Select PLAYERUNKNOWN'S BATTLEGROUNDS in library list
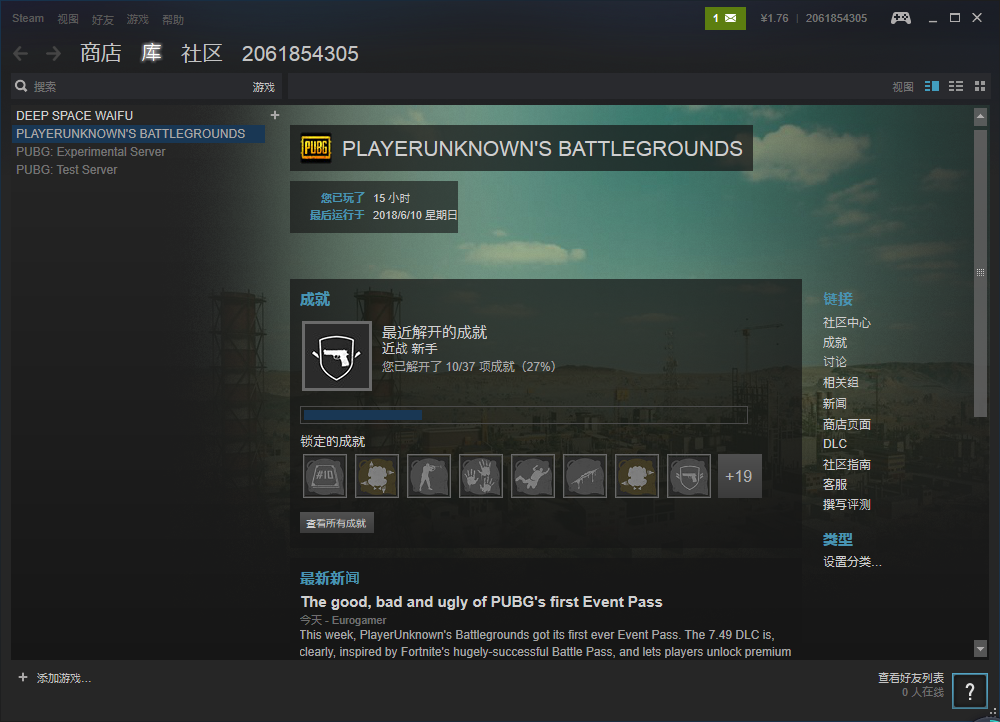This screenshot has height=722, width=1000. coord(138,134)
